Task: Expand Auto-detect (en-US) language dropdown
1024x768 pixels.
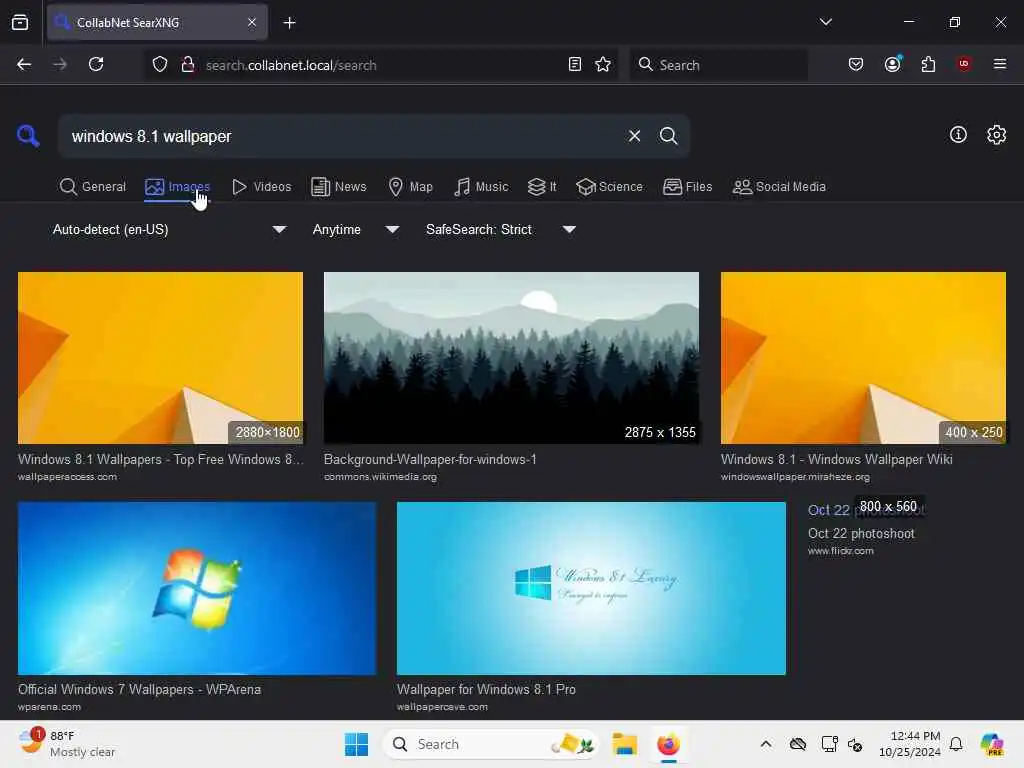Action: click(x=169, y=229)
